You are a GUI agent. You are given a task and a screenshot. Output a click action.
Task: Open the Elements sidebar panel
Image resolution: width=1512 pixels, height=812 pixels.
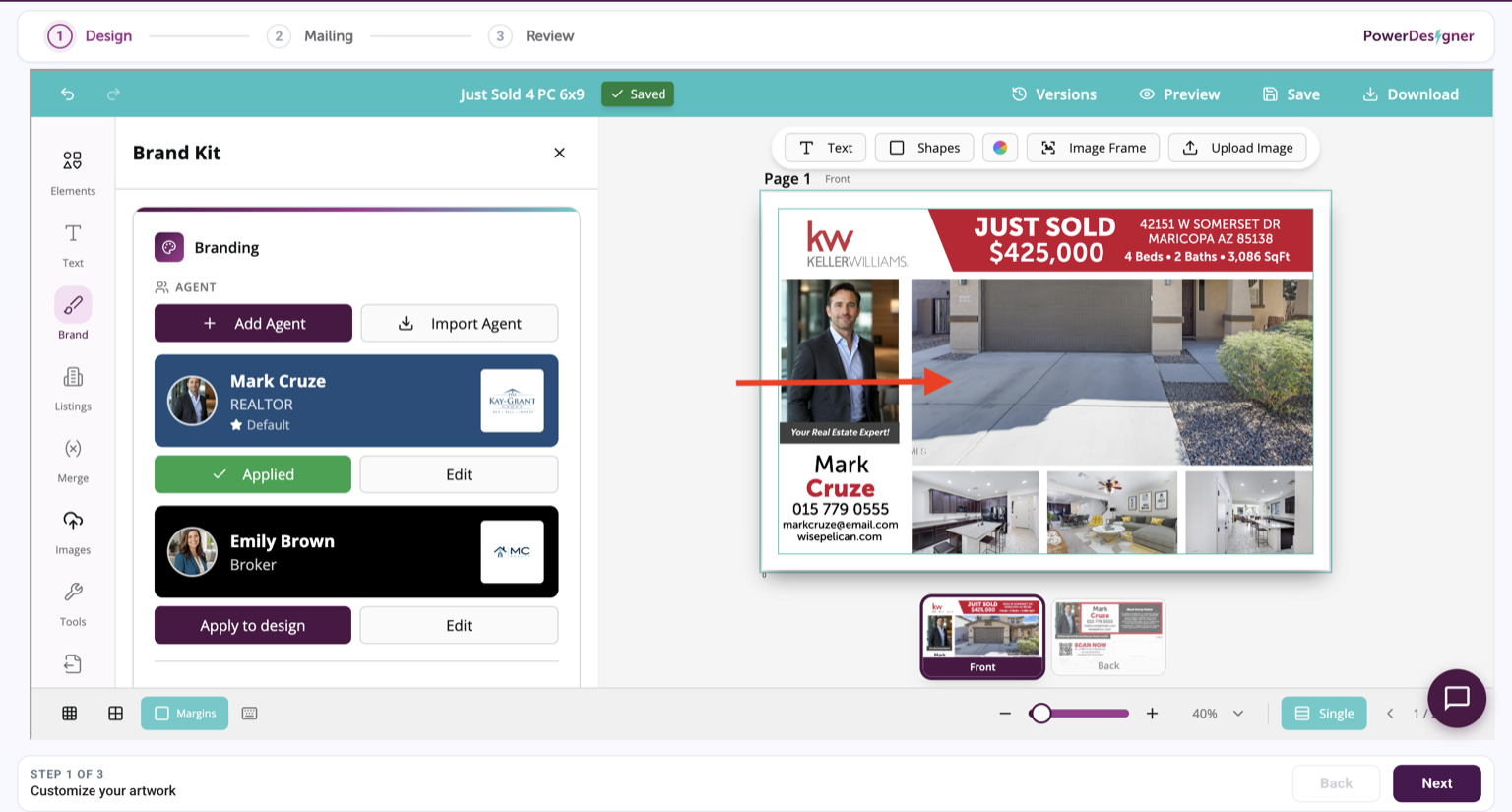click(x=73, y=172)
